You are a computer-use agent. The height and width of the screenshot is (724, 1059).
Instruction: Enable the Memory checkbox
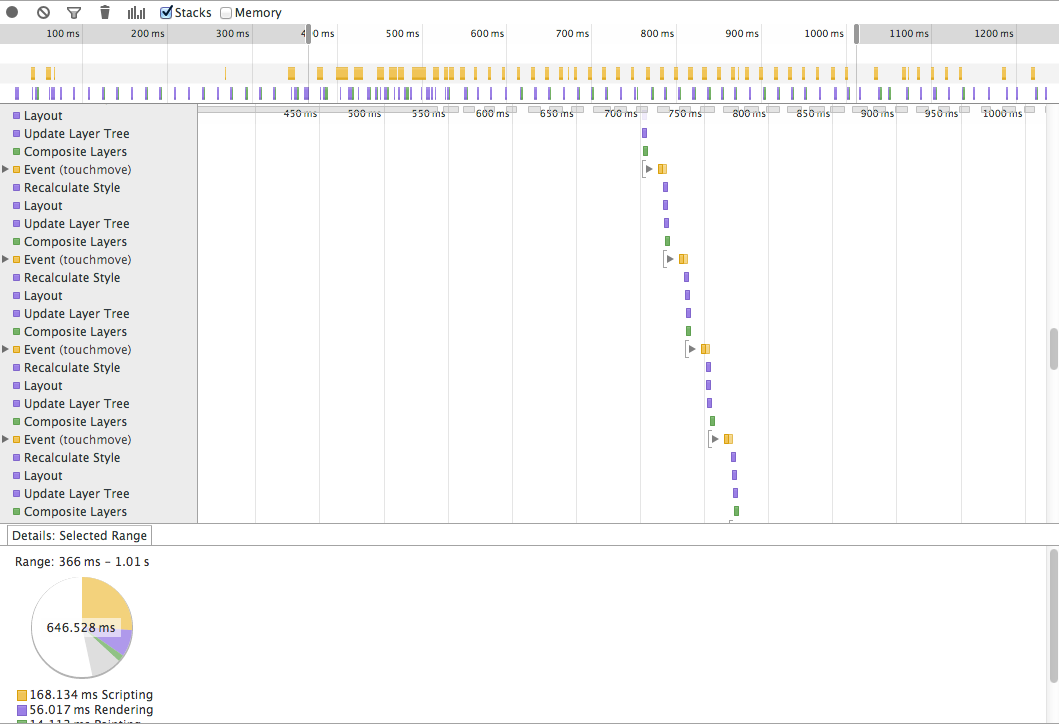(226, 13)
